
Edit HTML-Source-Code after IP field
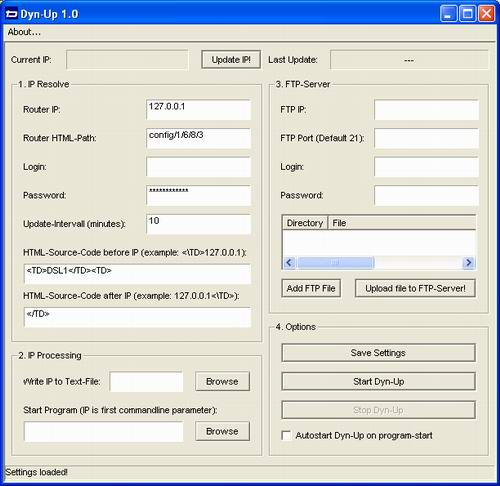pos(137,317)
